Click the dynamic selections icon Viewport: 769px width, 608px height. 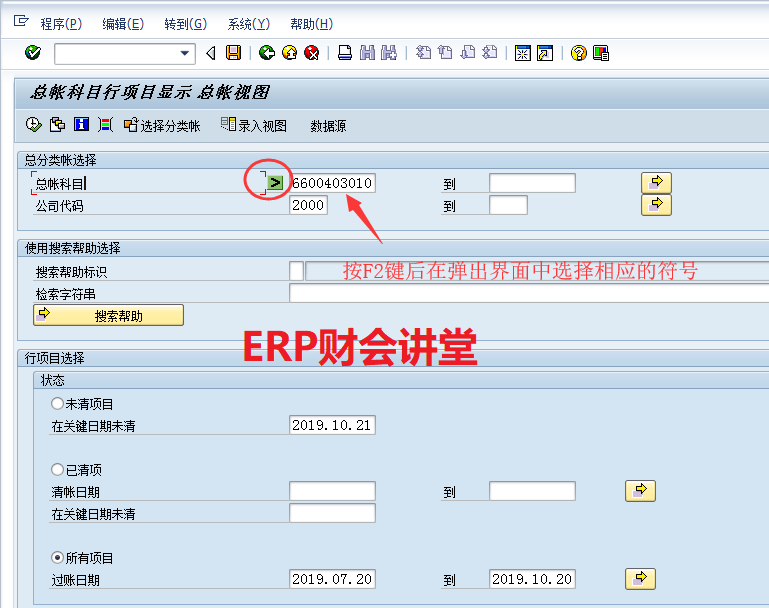tap(105, 125)
